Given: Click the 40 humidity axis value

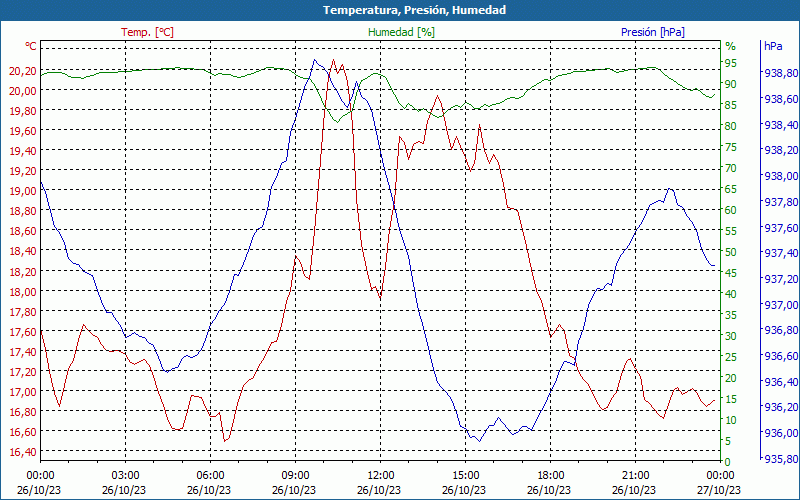Looking at the screenshot, I should click(x=731, y=294).
